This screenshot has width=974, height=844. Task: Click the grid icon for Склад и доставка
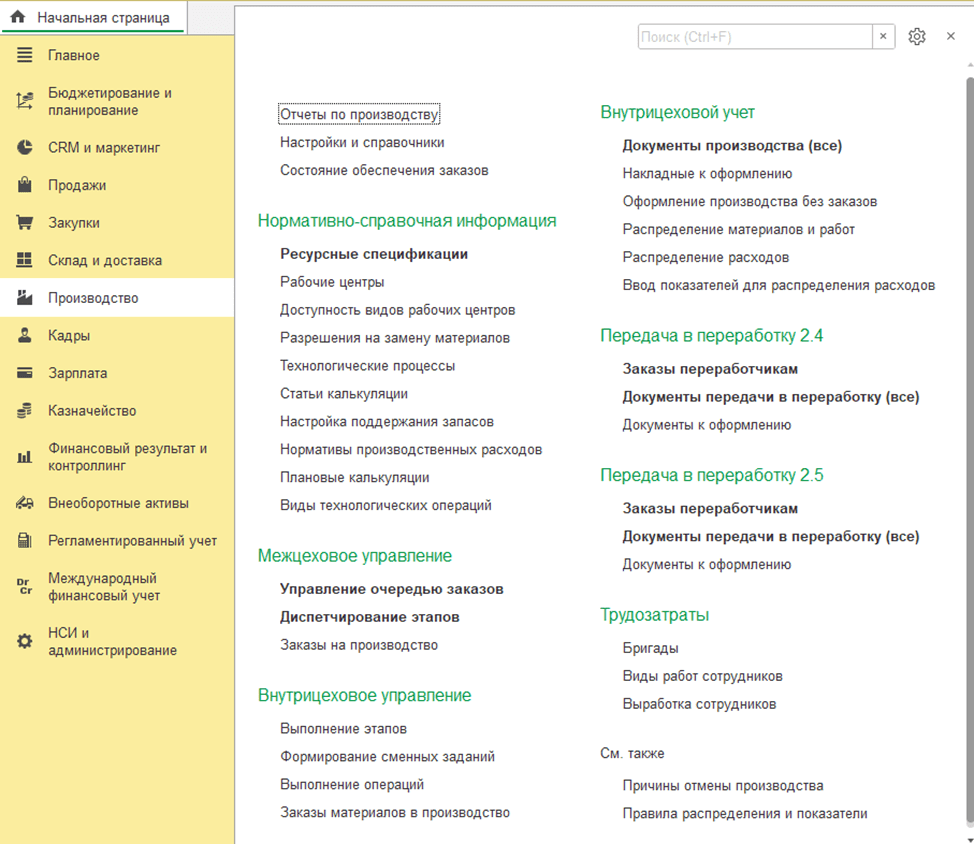click(25, 261)
